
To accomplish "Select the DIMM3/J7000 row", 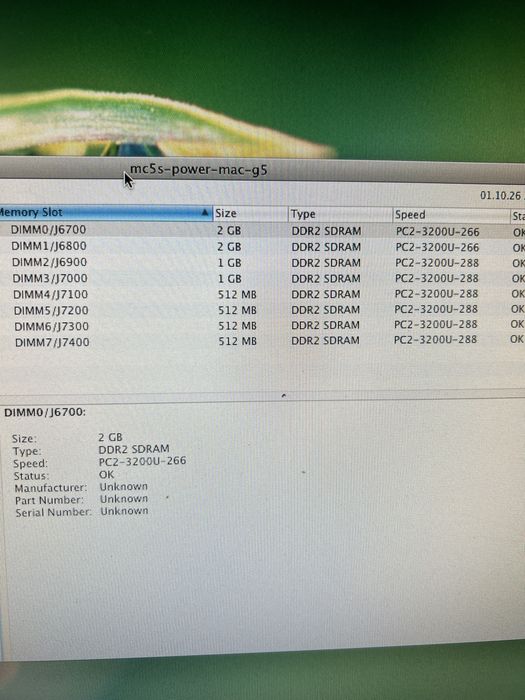I will point(262,279).
